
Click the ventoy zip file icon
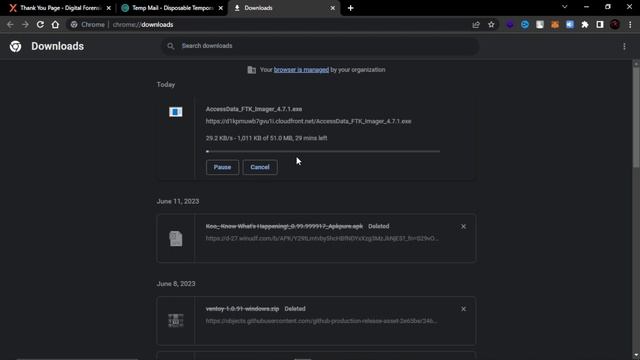tap(176, 321)
